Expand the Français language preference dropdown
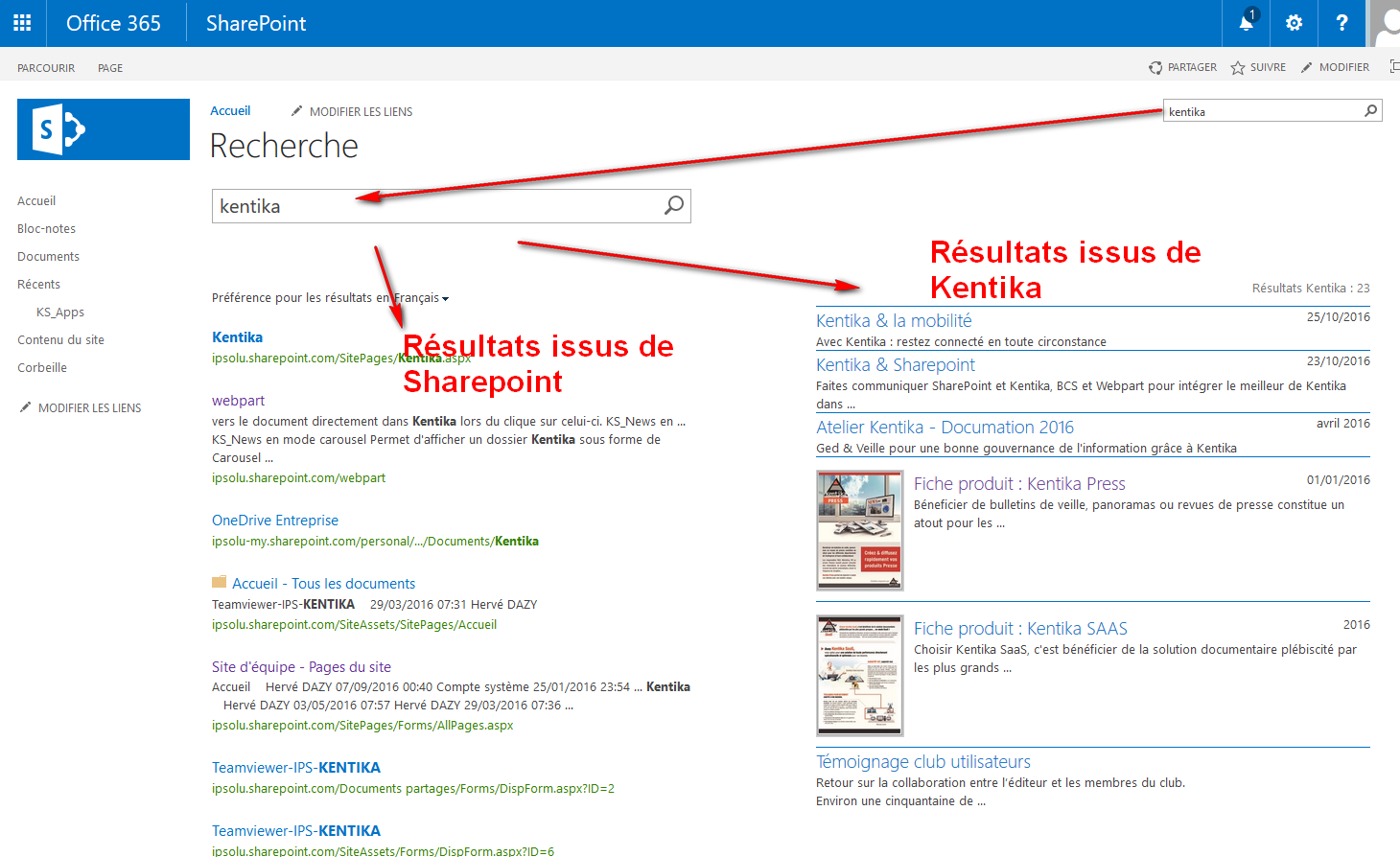Screen dimensions: 1400x857 click(x=422, y=298)
